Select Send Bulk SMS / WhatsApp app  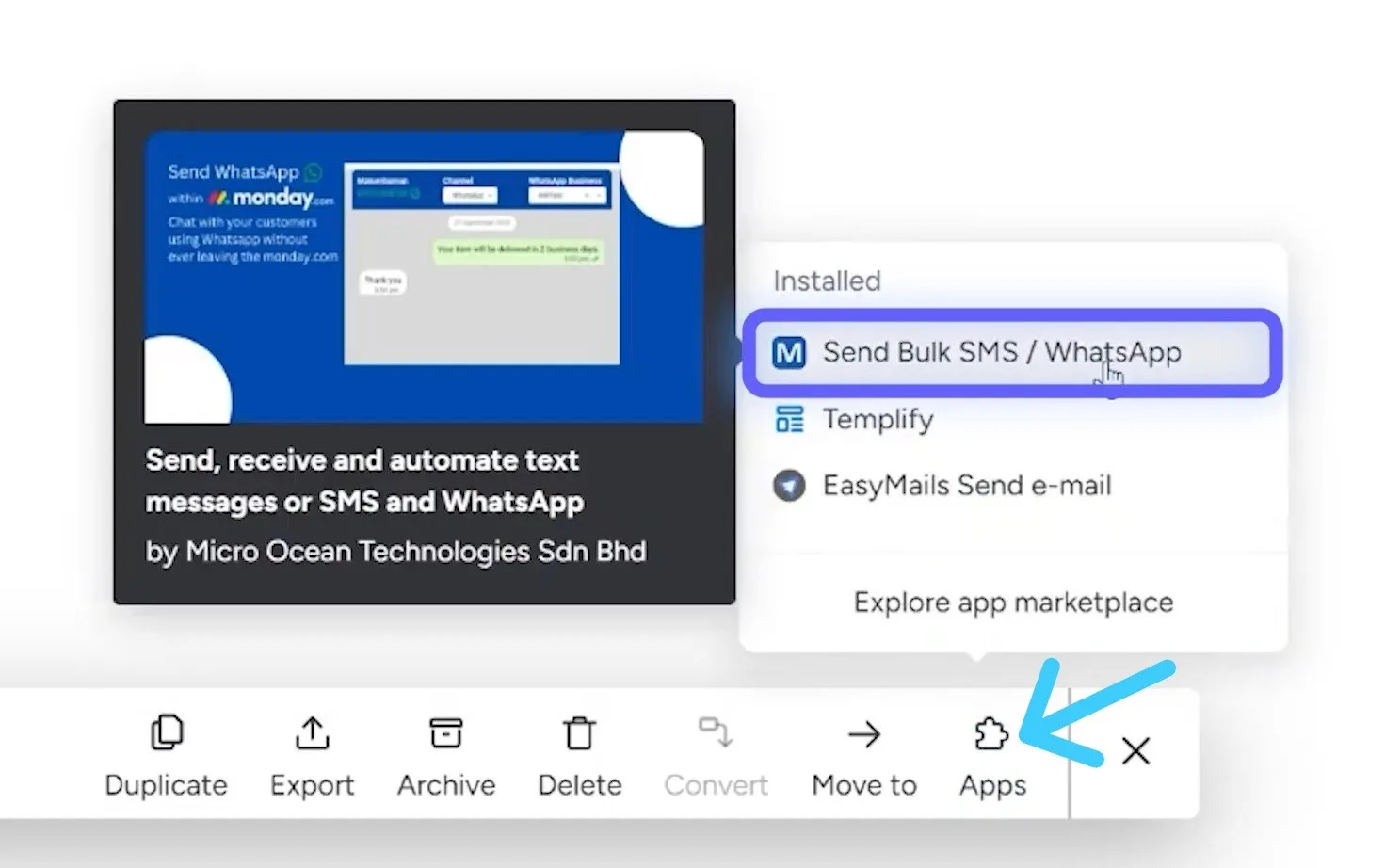[1012, 353]
